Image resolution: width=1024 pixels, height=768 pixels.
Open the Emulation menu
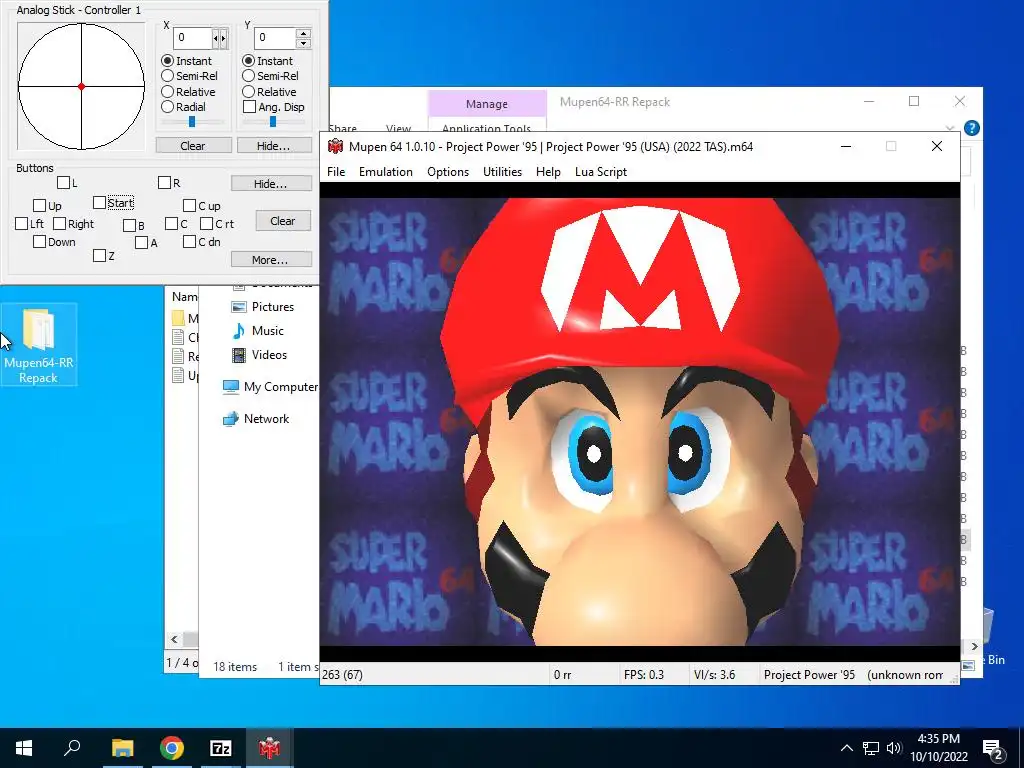click(x=386, y=172)
